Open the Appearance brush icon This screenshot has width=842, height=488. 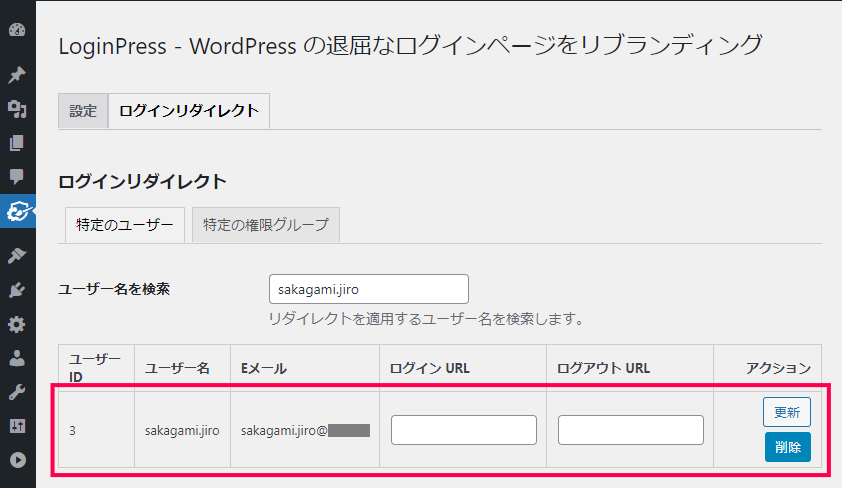coord(17,256)
